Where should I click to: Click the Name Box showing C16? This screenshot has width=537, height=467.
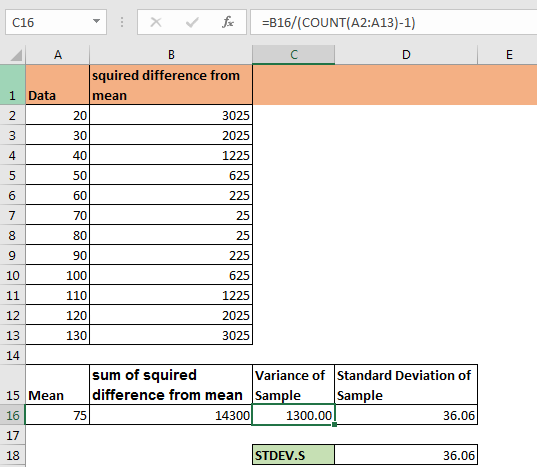click(56, 22)
